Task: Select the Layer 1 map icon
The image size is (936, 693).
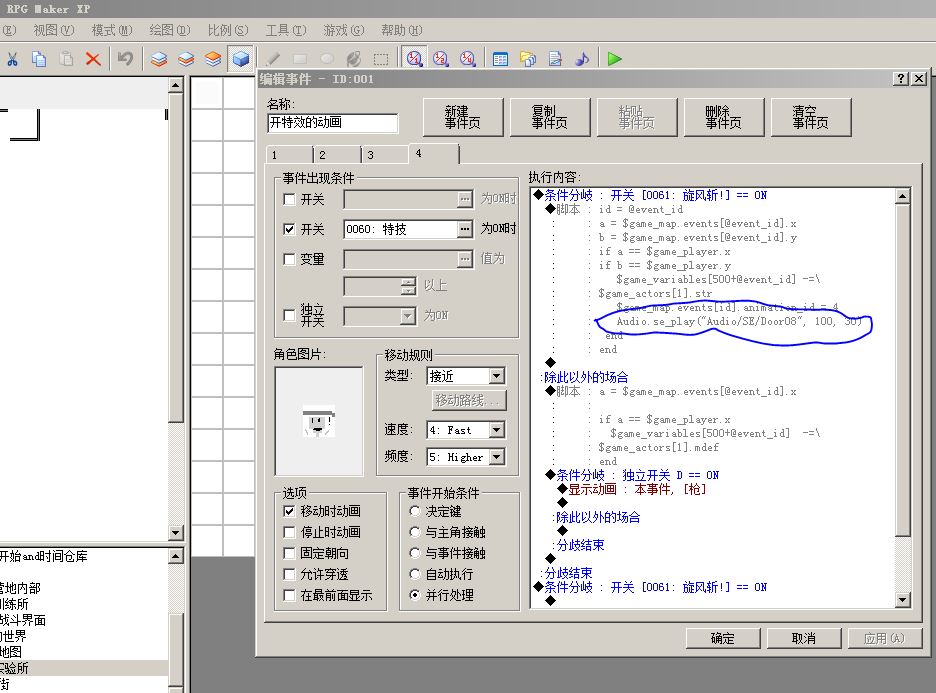Action: [159, 58]
